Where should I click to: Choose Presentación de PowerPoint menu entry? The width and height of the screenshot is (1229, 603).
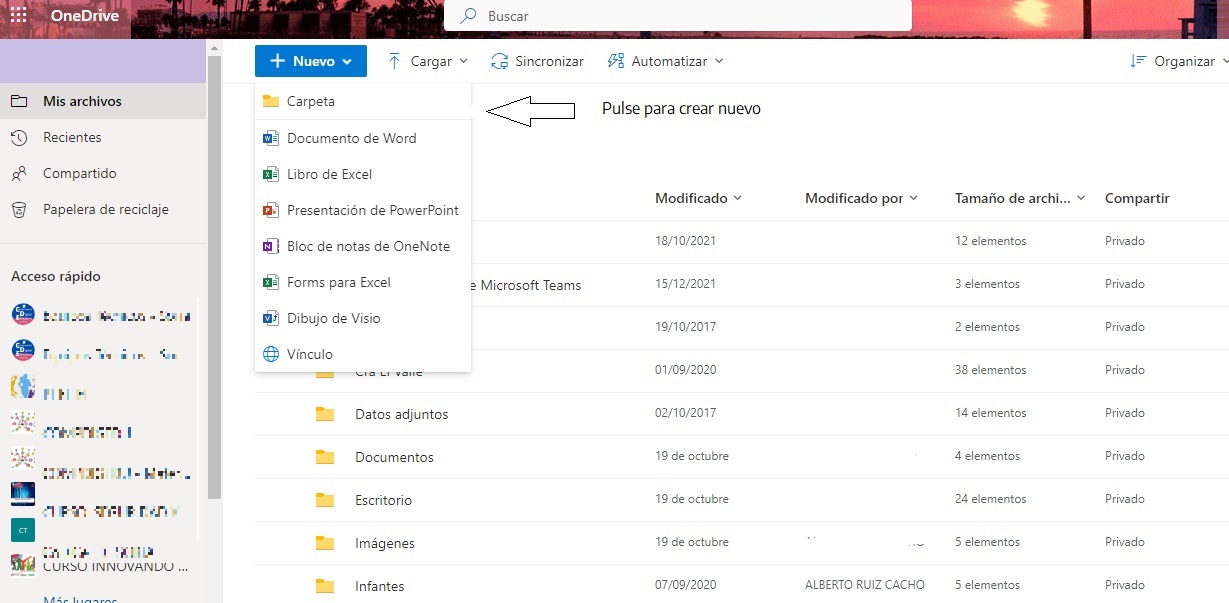[x=363, y=210]
